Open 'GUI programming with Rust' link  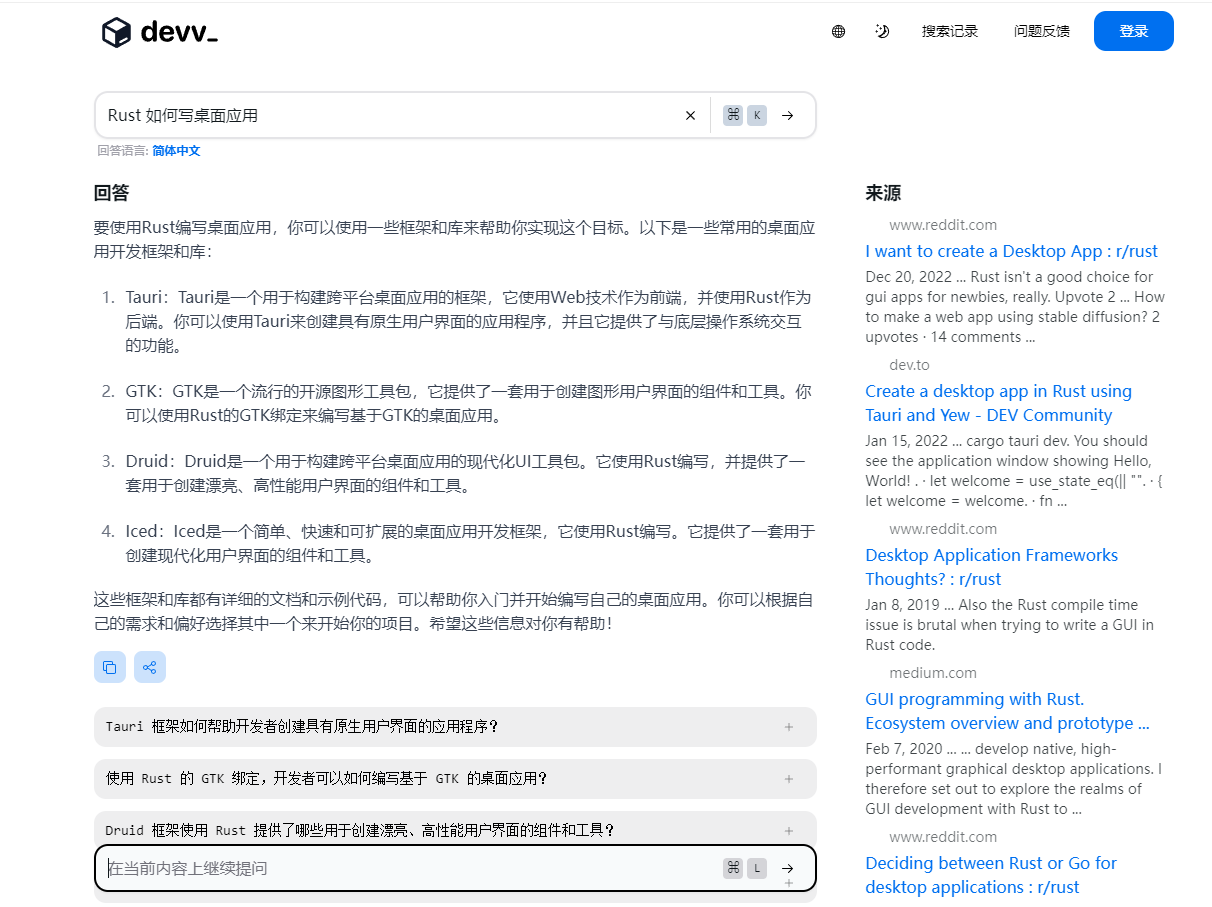pyautogui.click(x=1007, y=711)
